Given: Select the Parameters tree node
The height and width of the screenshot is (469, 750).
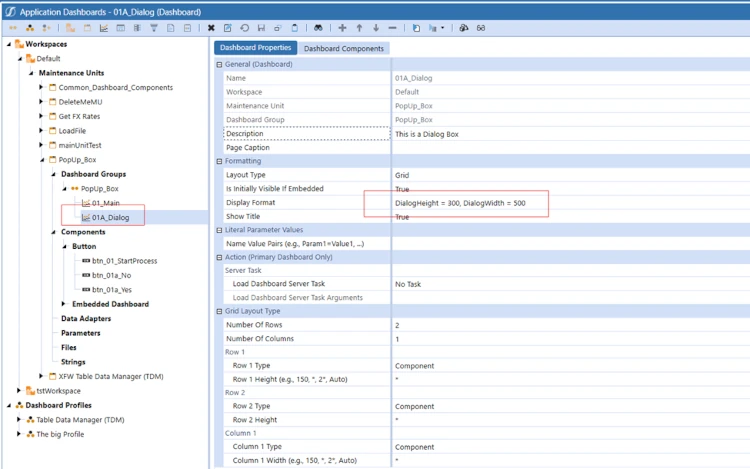Looking at the screenshot, I should coord(81,333).
